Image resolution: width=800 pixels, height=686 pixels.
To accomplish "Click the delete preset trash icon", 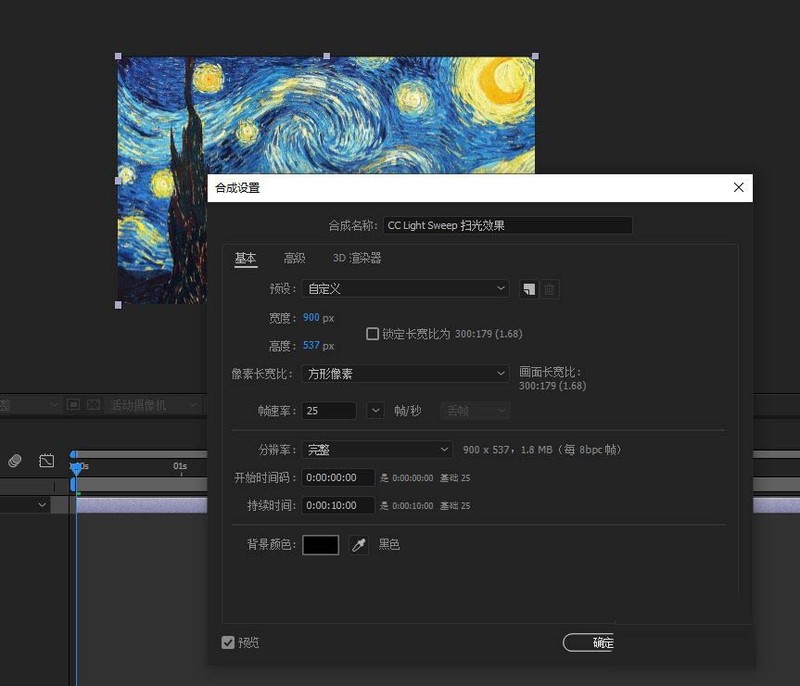I will (x=550, y=289).
